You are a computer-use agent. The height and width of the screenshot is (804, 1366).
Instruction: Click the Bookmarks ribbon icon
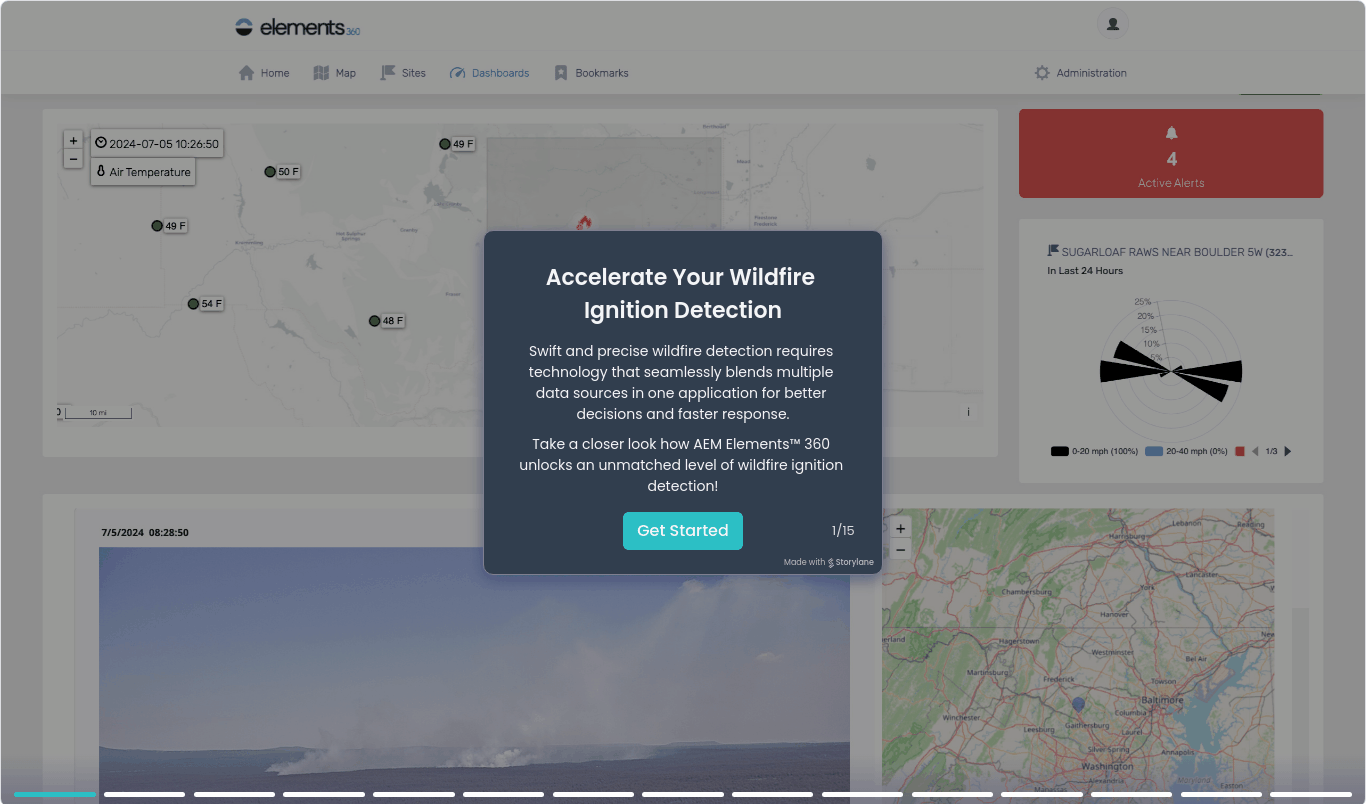560,71
